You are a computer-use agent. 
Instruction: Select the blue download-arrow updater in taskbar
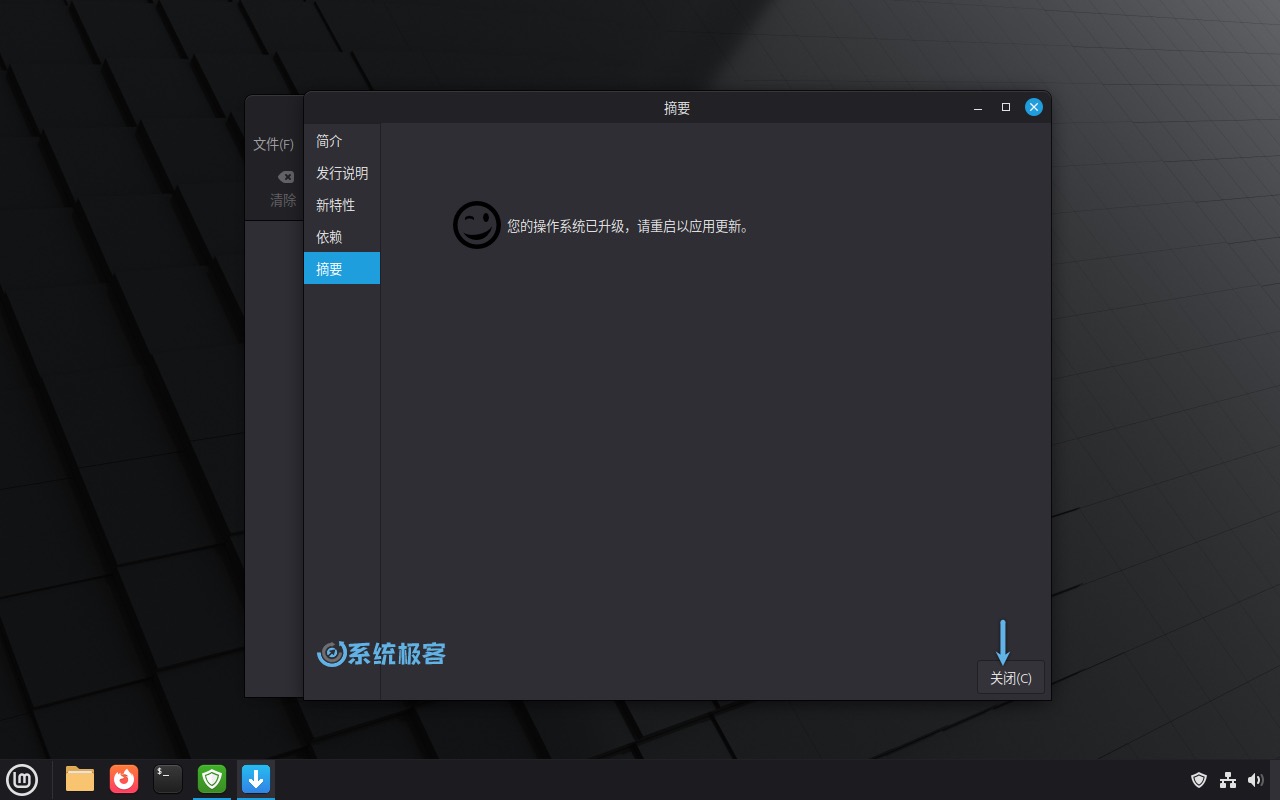coord(255,779)
